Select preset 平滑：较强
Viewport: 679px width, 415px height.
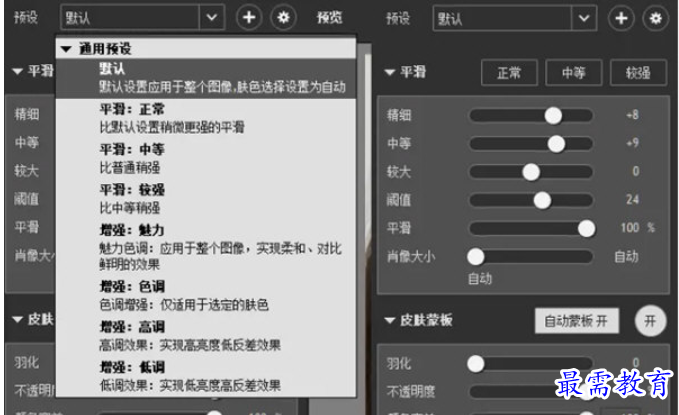(x=206, y=198)
